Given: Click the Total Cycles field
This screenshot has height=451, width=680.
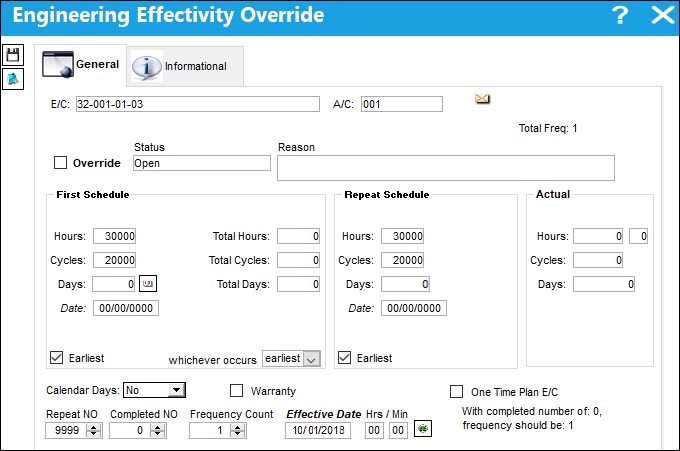Looking at the screenshot, I should [x=299, y=260].
